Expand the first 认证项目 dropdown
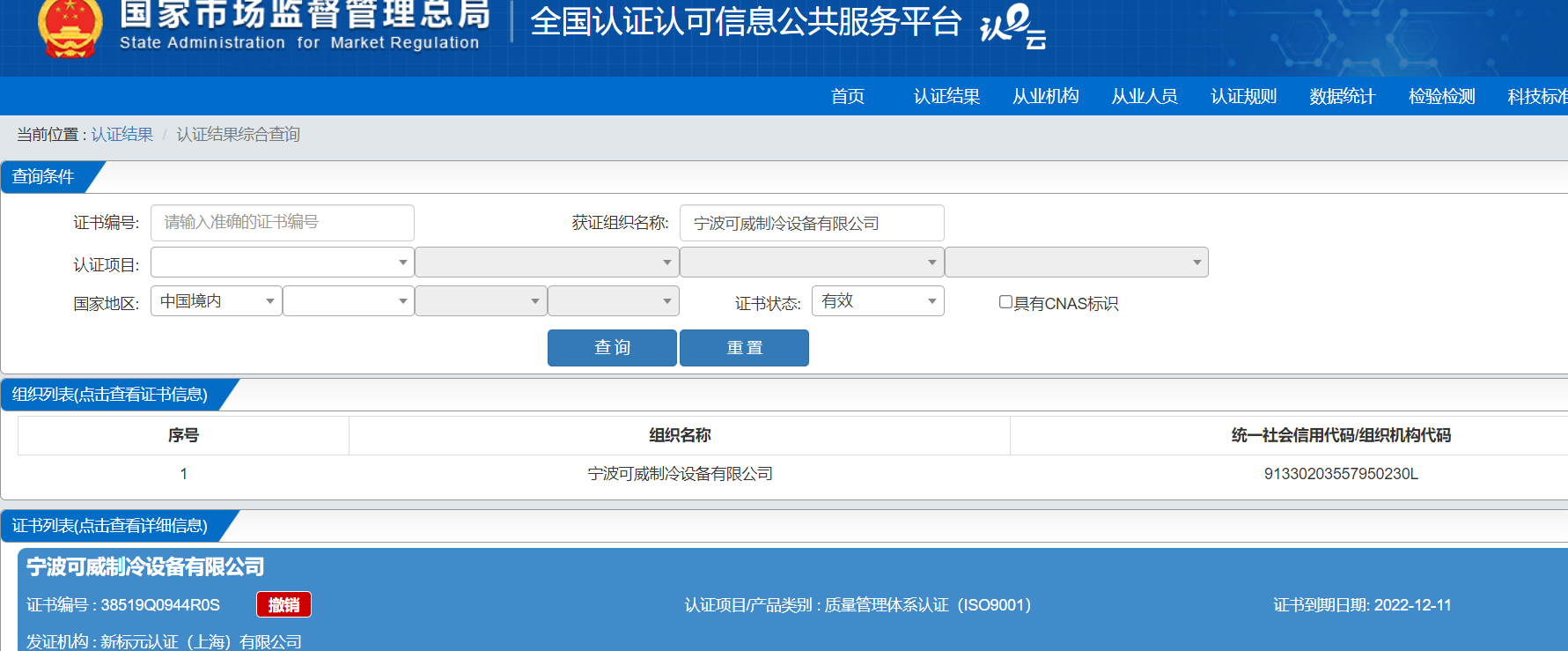Viewport: 1568px width, 651px height. click(283, 263)
